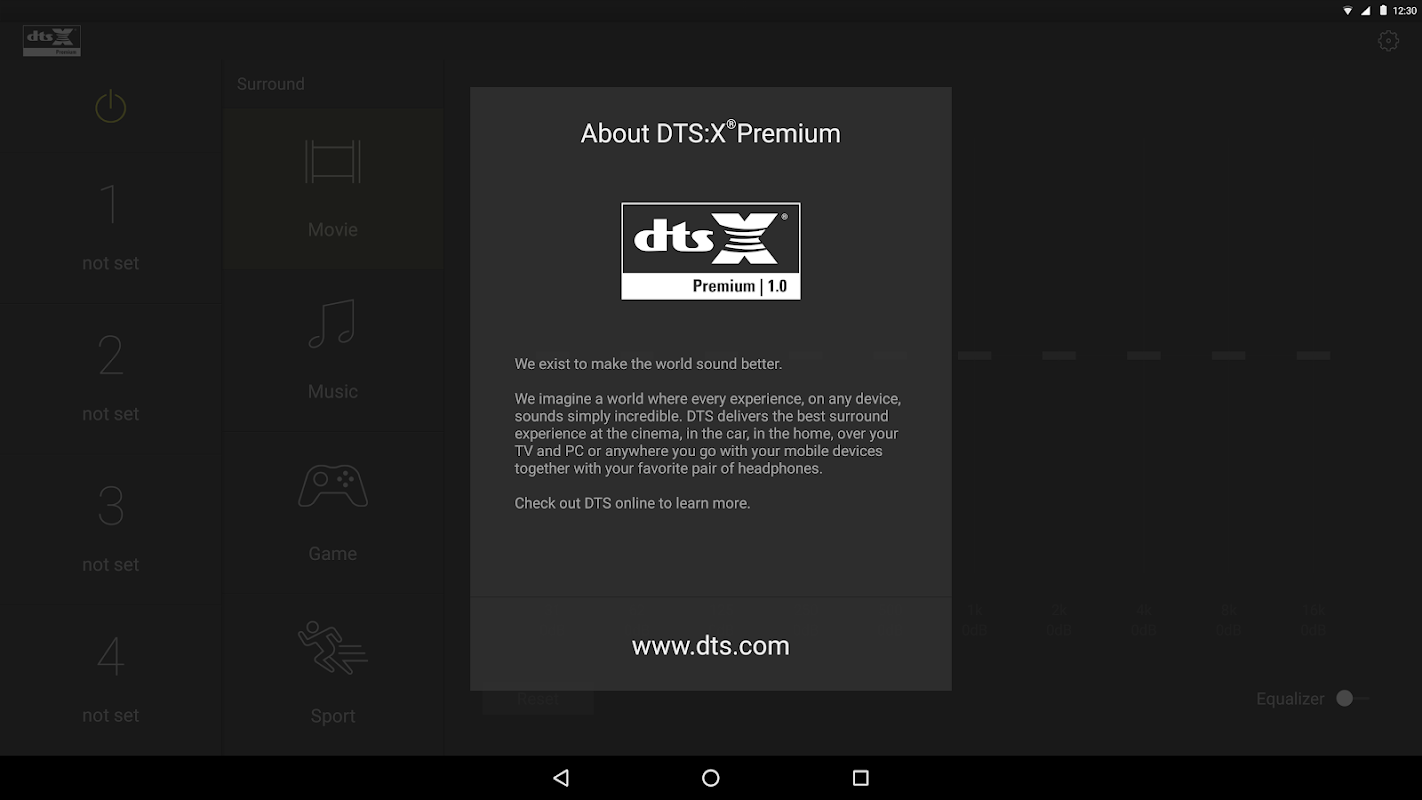1422x800 pixels.
Task: Select the Sport runner icon
Action: pos(333,648)
